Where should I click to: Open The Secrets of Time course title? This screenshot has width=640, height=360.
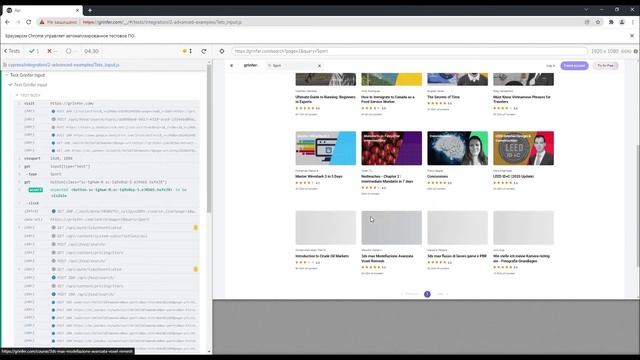443,97
